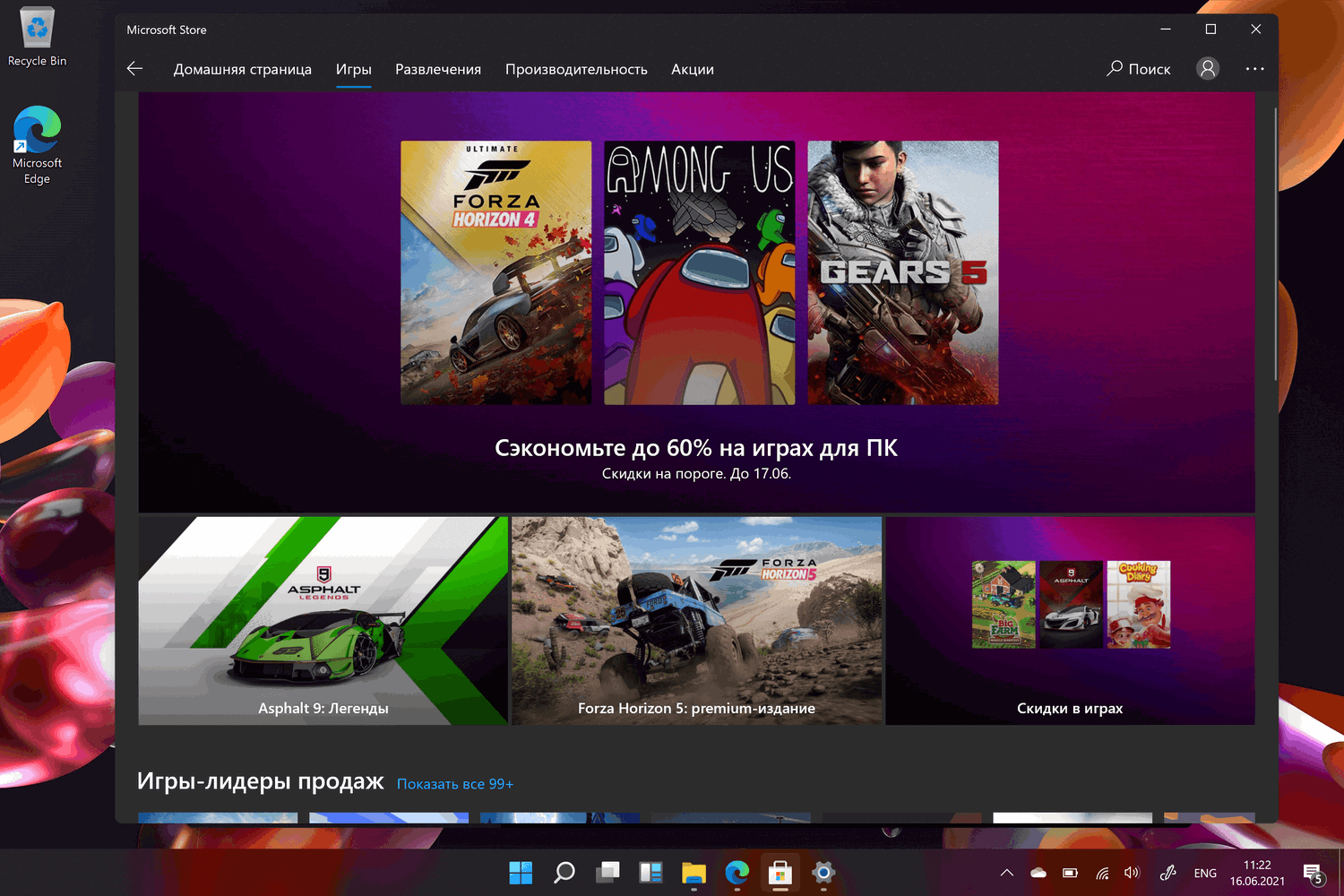Open Settings gear on the taskbar
Screen dimensions: 1344x896
(x=823, y=872)
